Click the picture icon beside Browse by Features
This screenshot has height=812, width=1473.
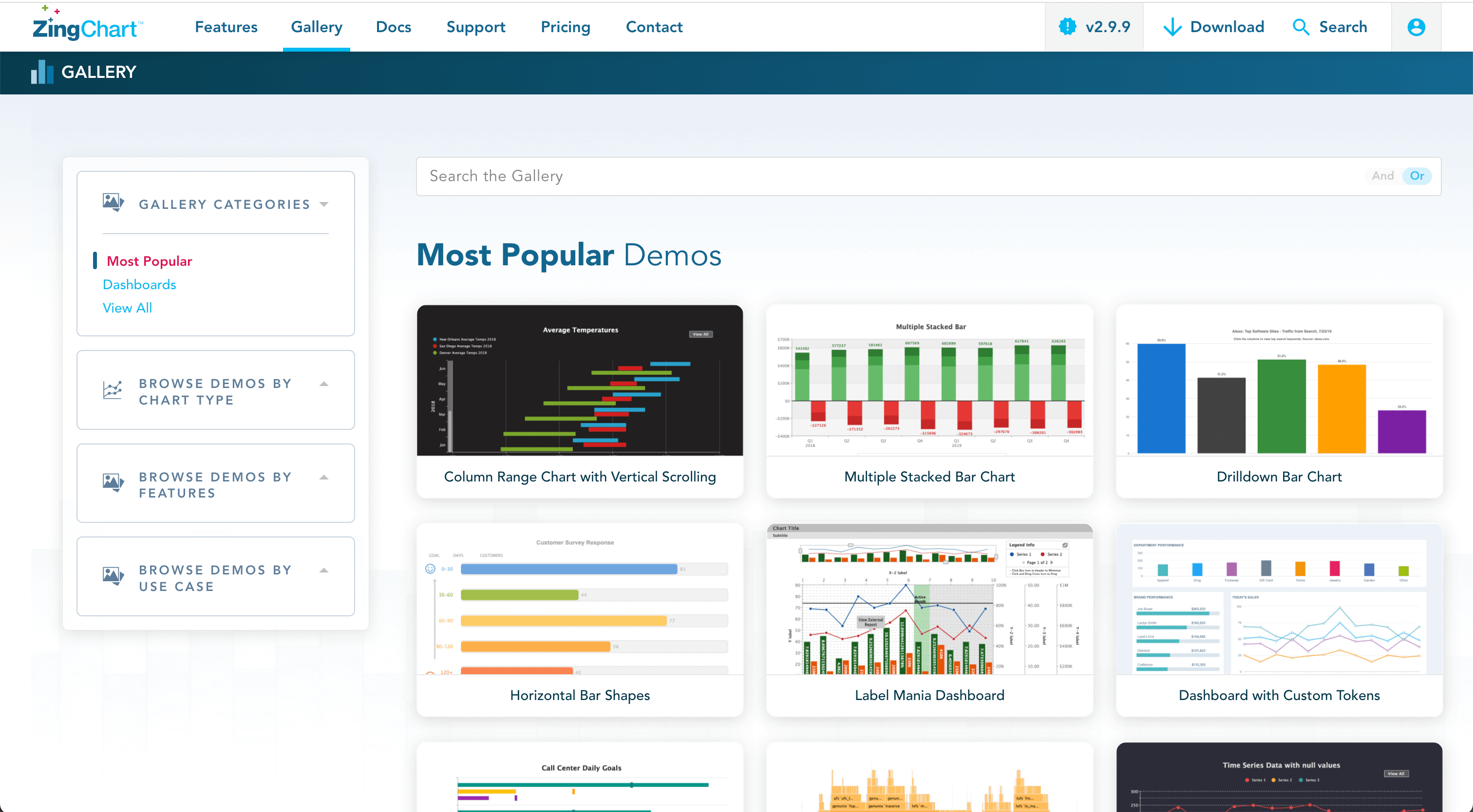tap(113, 483)
